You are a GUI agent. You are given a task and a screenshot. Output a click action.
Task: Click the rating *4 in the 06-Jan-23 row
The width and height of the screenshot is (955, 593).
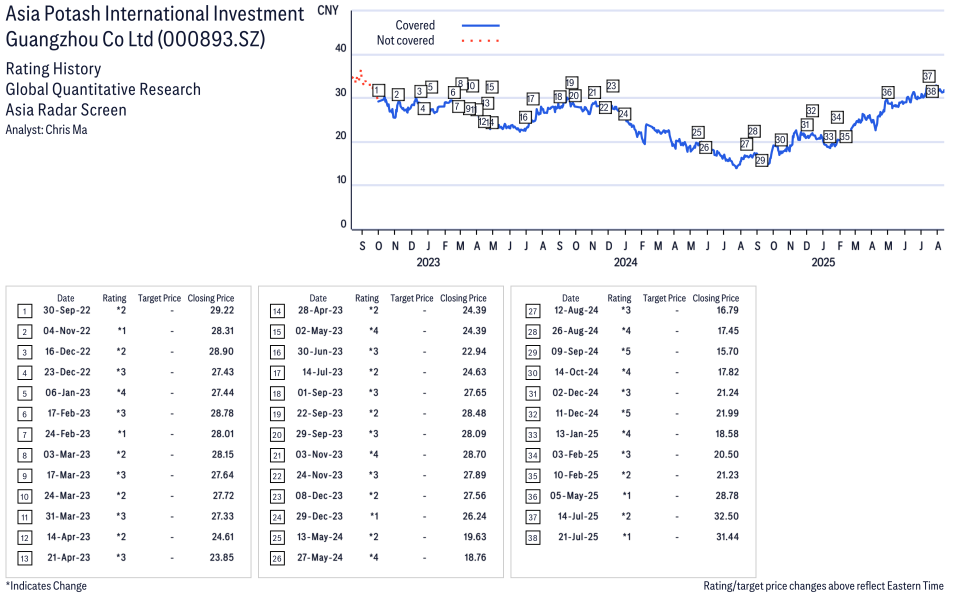coord(121,393)
